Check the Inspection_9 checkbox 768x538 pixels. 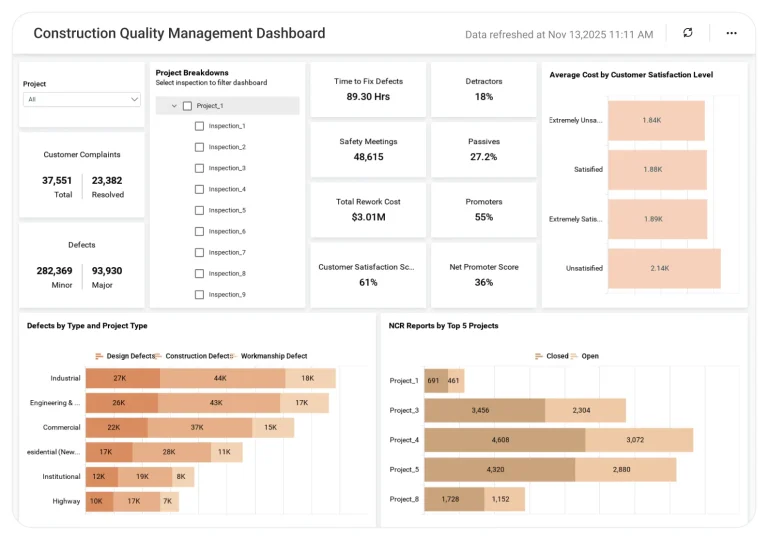(199, 294)
